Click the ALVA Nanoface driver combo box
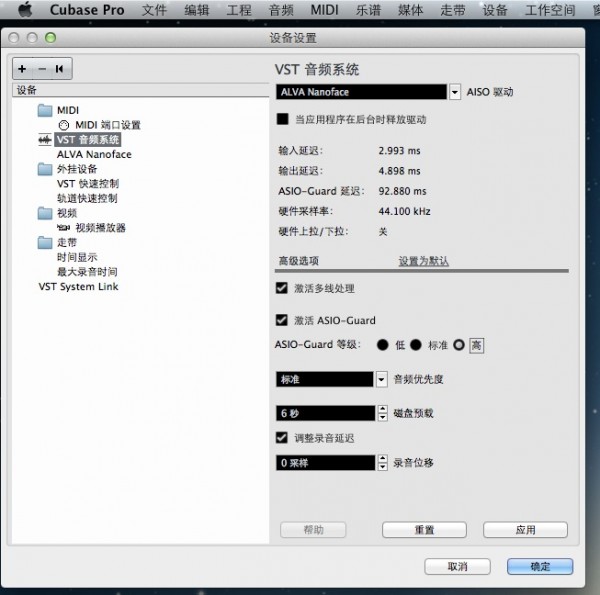The height and width of the screenshot is (595, 600). [361, 92]
